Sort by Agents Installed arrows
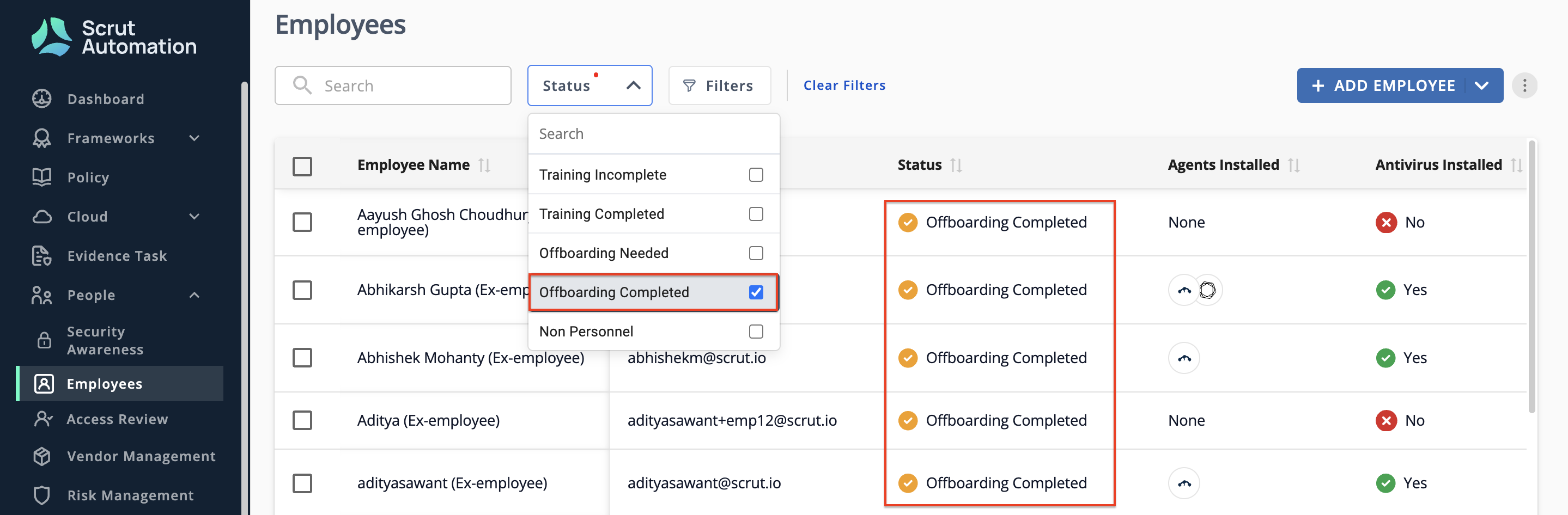This screenshot has height=515, width=1568. click(x=1293, y=165)
